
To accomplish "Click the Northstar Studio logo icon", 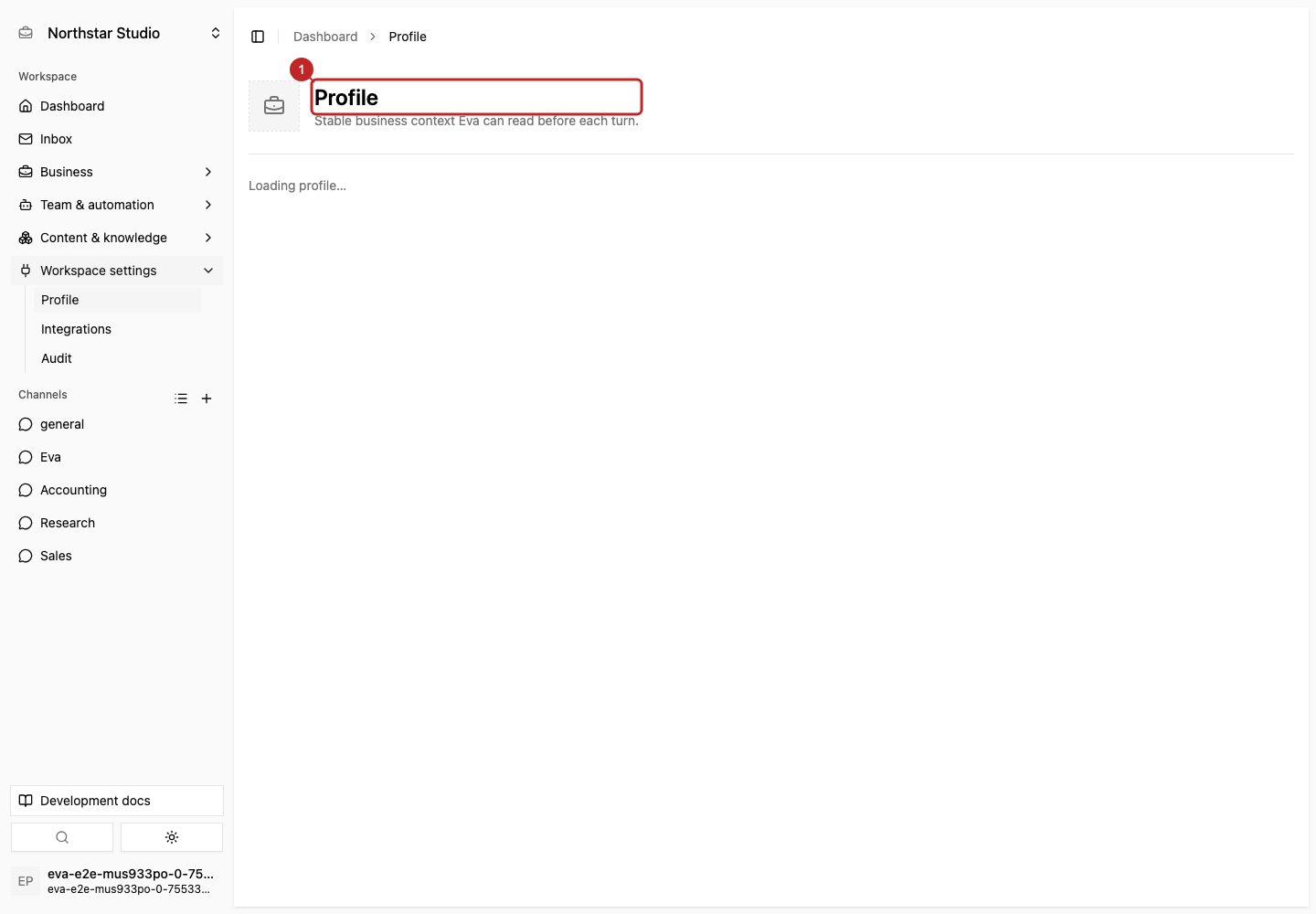I will (26, 33).
